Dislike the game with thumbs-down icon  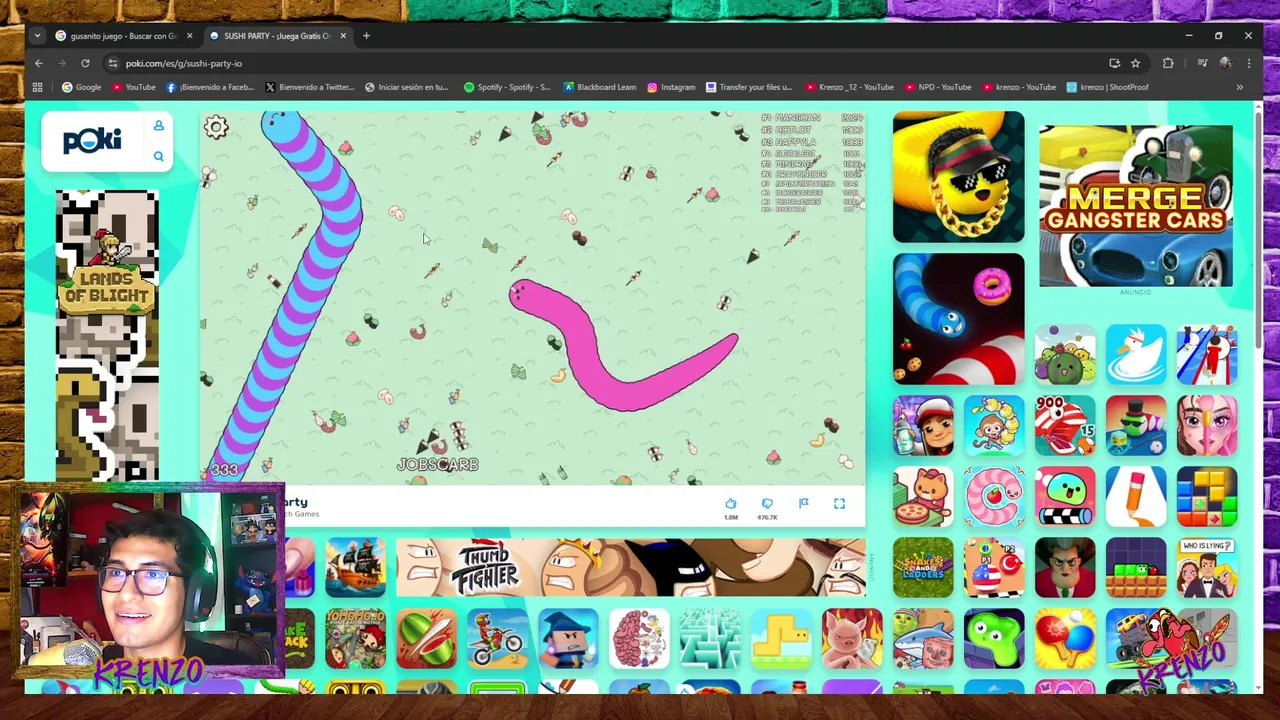pyautogui.click(x=767, y=504)
